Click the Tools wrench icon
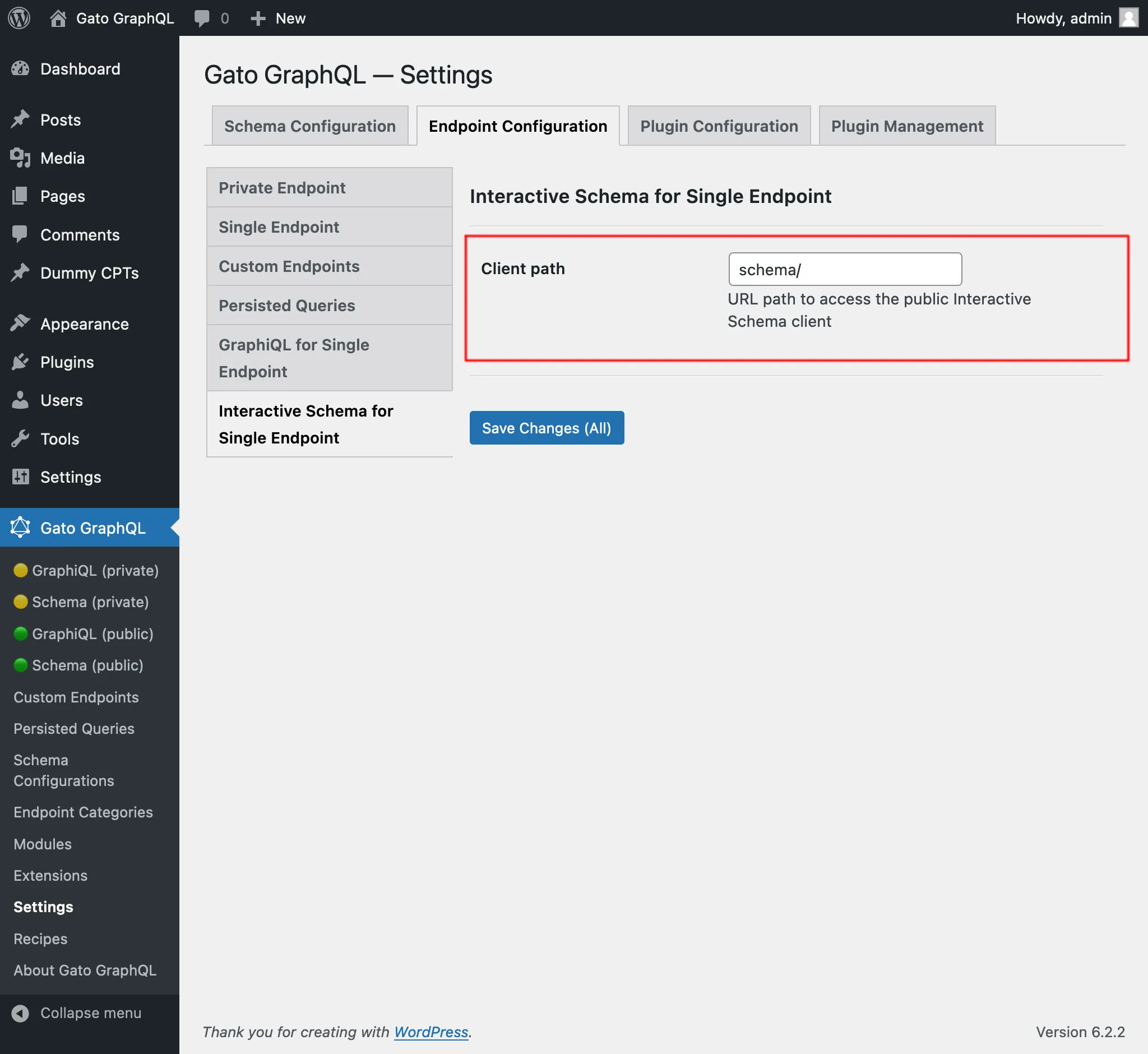 [21, 438]
